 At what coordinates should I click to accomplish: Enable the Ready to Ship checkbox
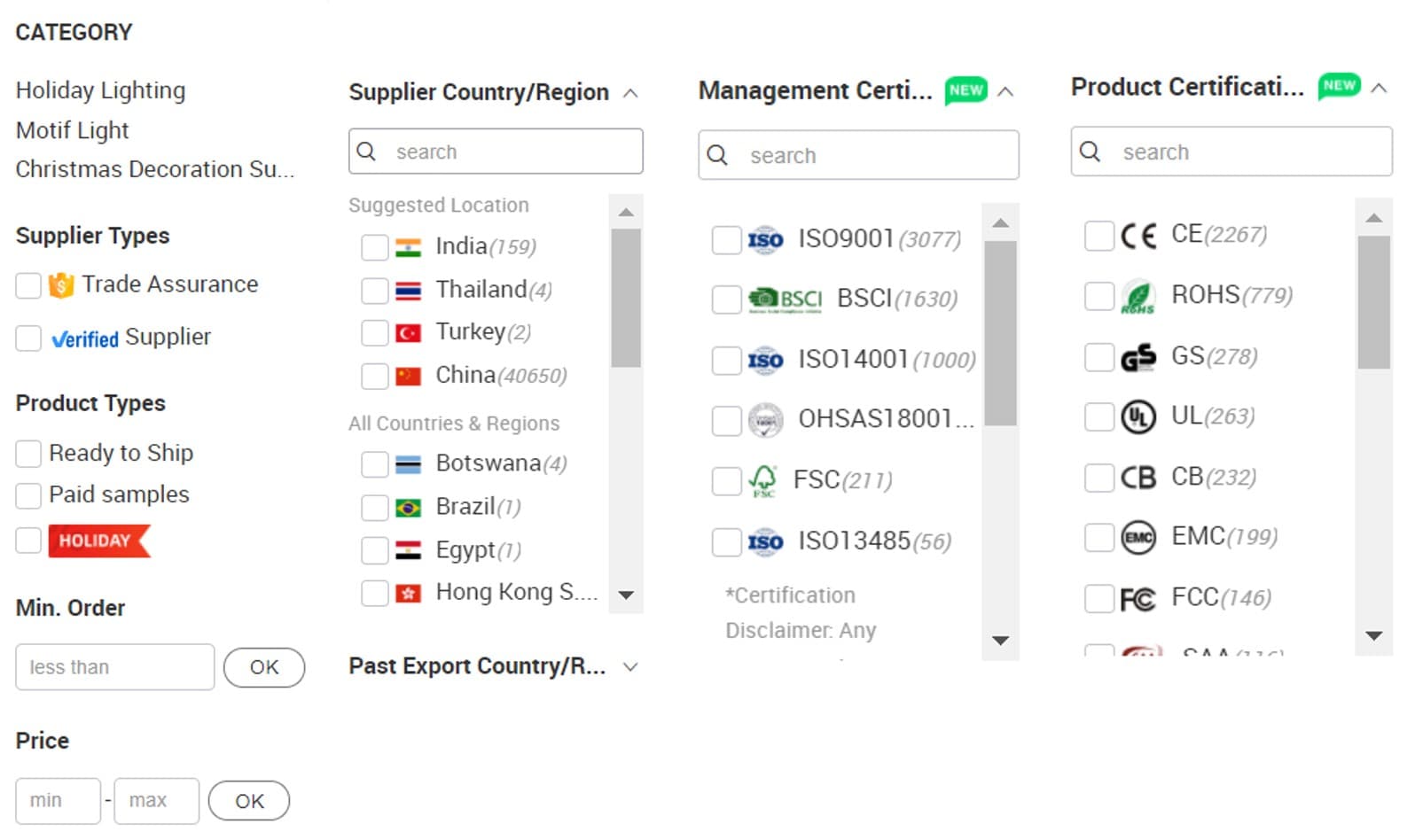click(28, 454)
